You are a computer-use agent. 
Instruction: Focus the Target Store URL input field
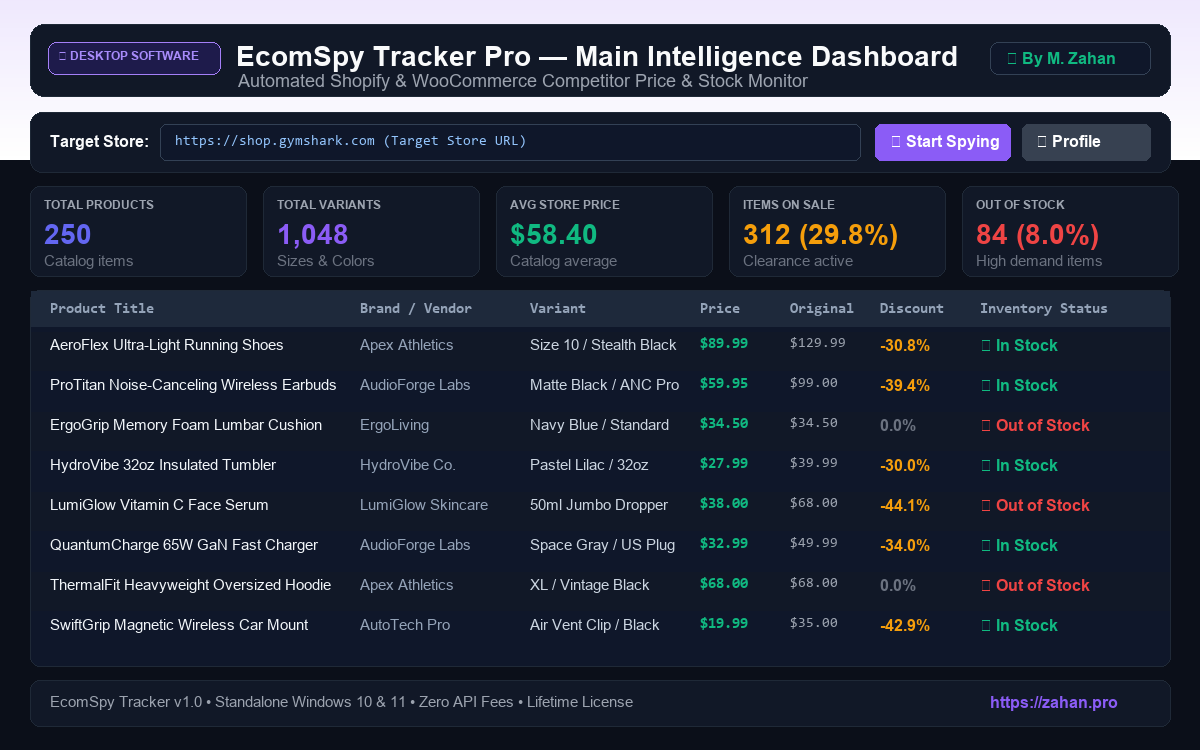point(510,142)
